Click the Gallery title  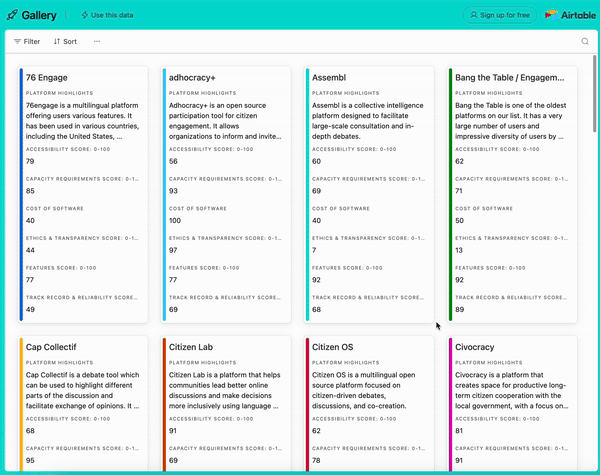click(x=39, y=15)
